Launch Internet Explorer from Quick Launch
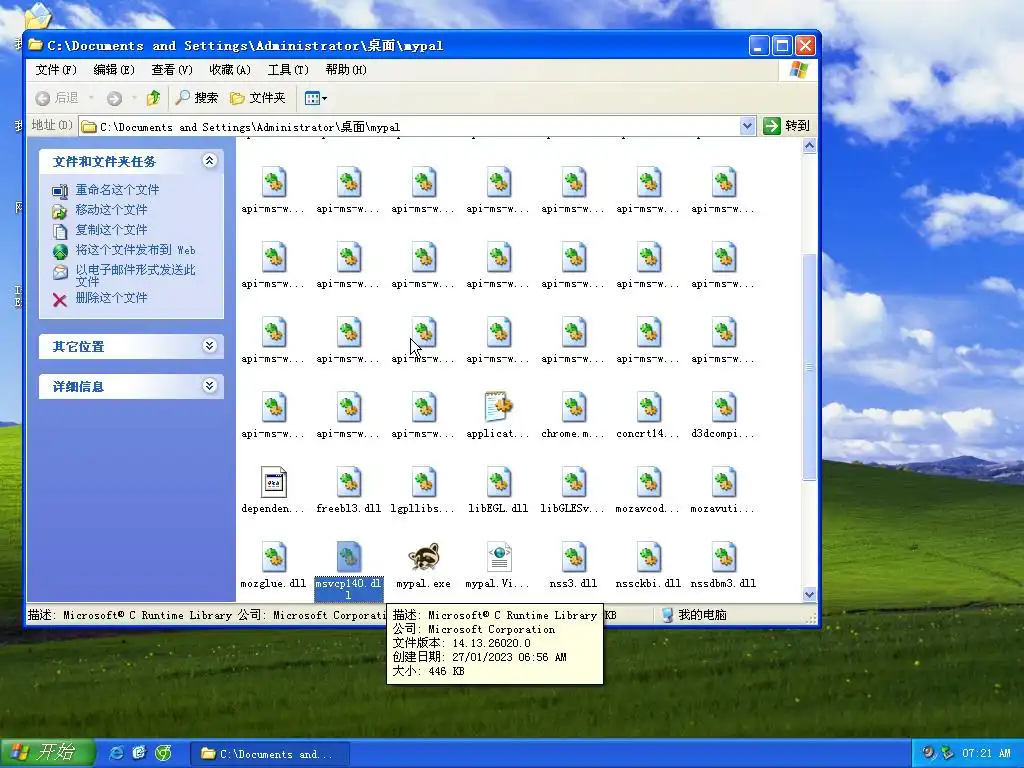The width and height of the screenshot is (1024, 768). coord(116,753)
